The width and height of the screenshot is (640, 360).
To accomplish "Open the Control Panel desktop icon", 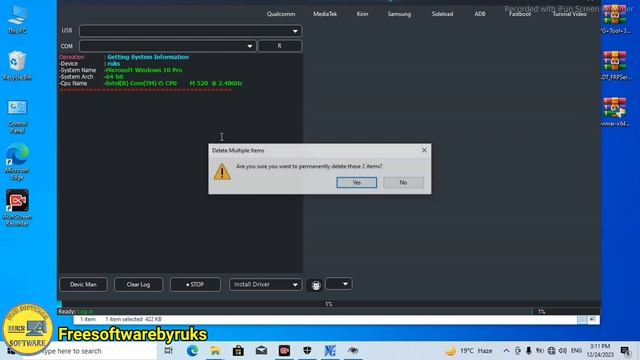I will pyautogui.click(x=17, y=117).
